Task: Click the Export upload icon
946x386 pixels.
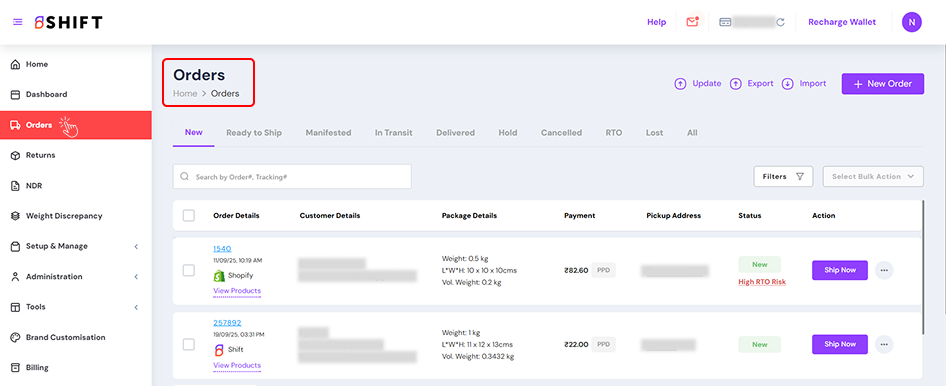Action: pos(735,84)
